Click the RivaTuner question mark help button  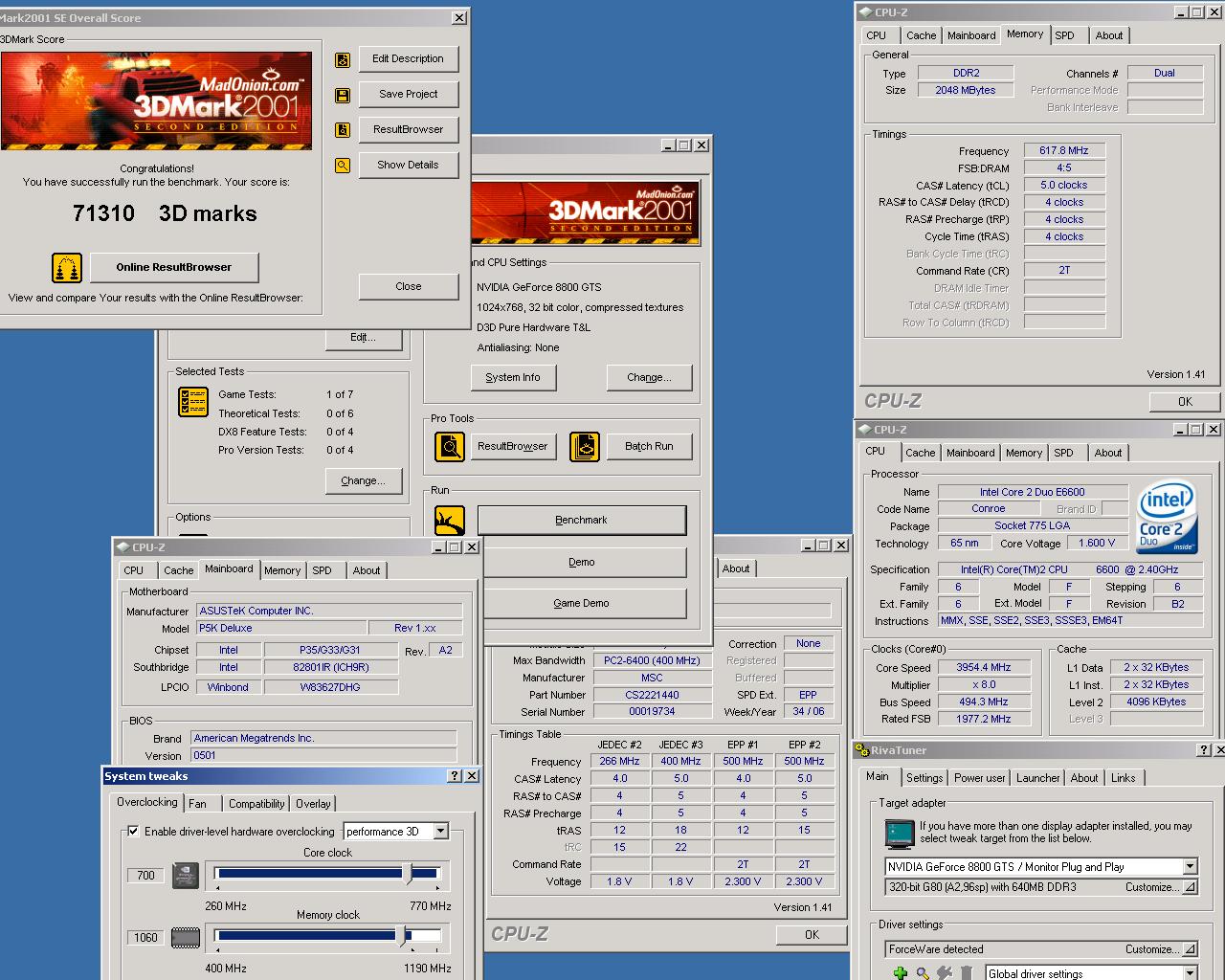pos(1204,750)
